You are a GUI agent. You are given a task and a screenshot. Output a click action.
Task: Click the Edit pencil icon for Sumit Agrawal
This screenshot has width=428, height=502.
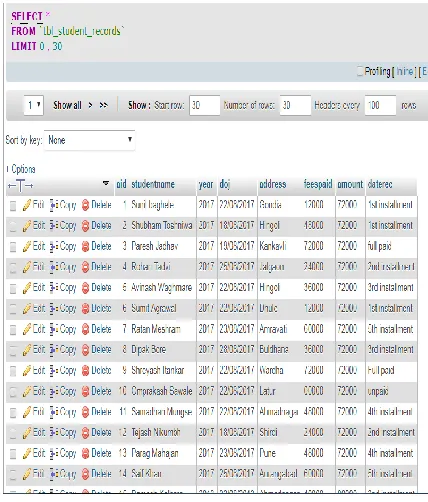tap(27, 309)
